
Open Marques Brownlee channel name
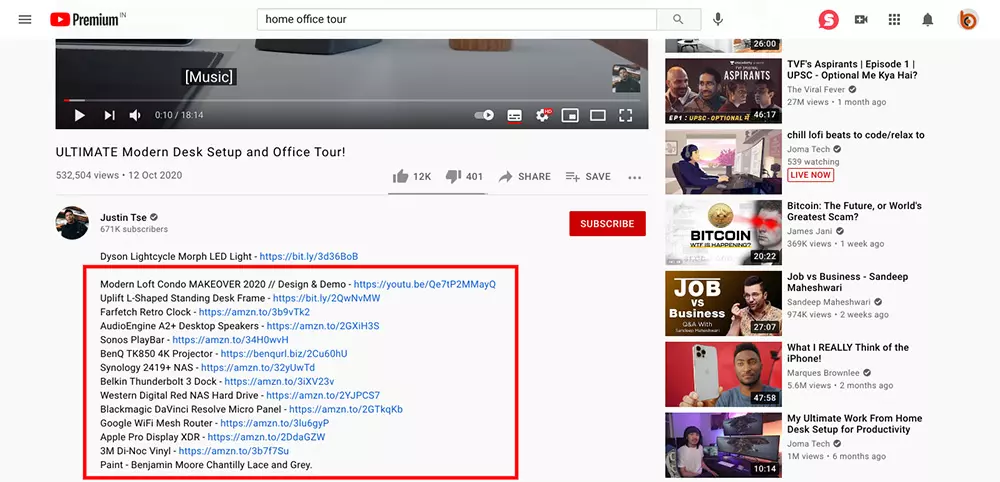pos(823,373)
